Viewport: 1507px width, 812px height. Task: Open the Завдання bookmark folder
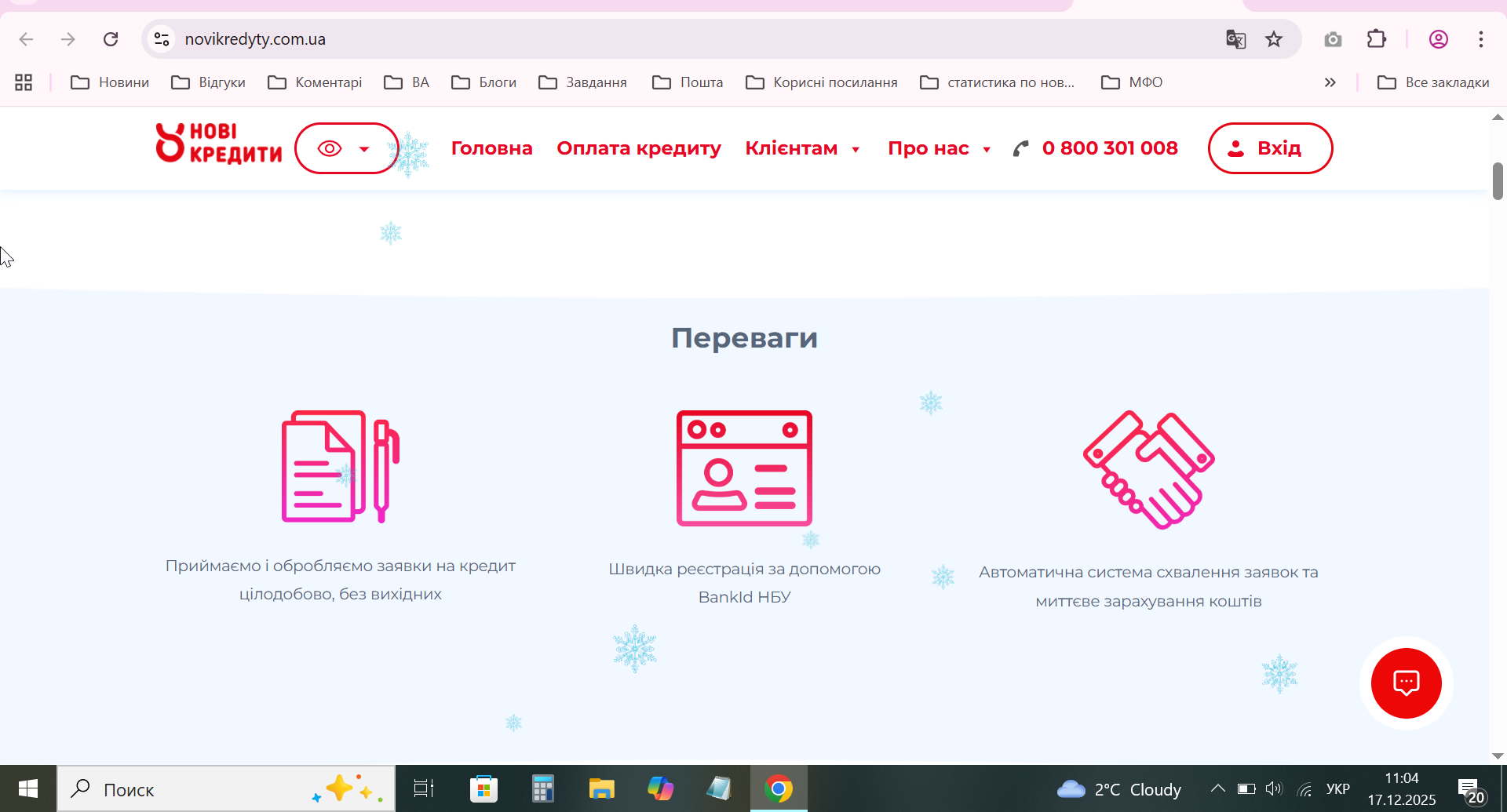pos(583,82)
